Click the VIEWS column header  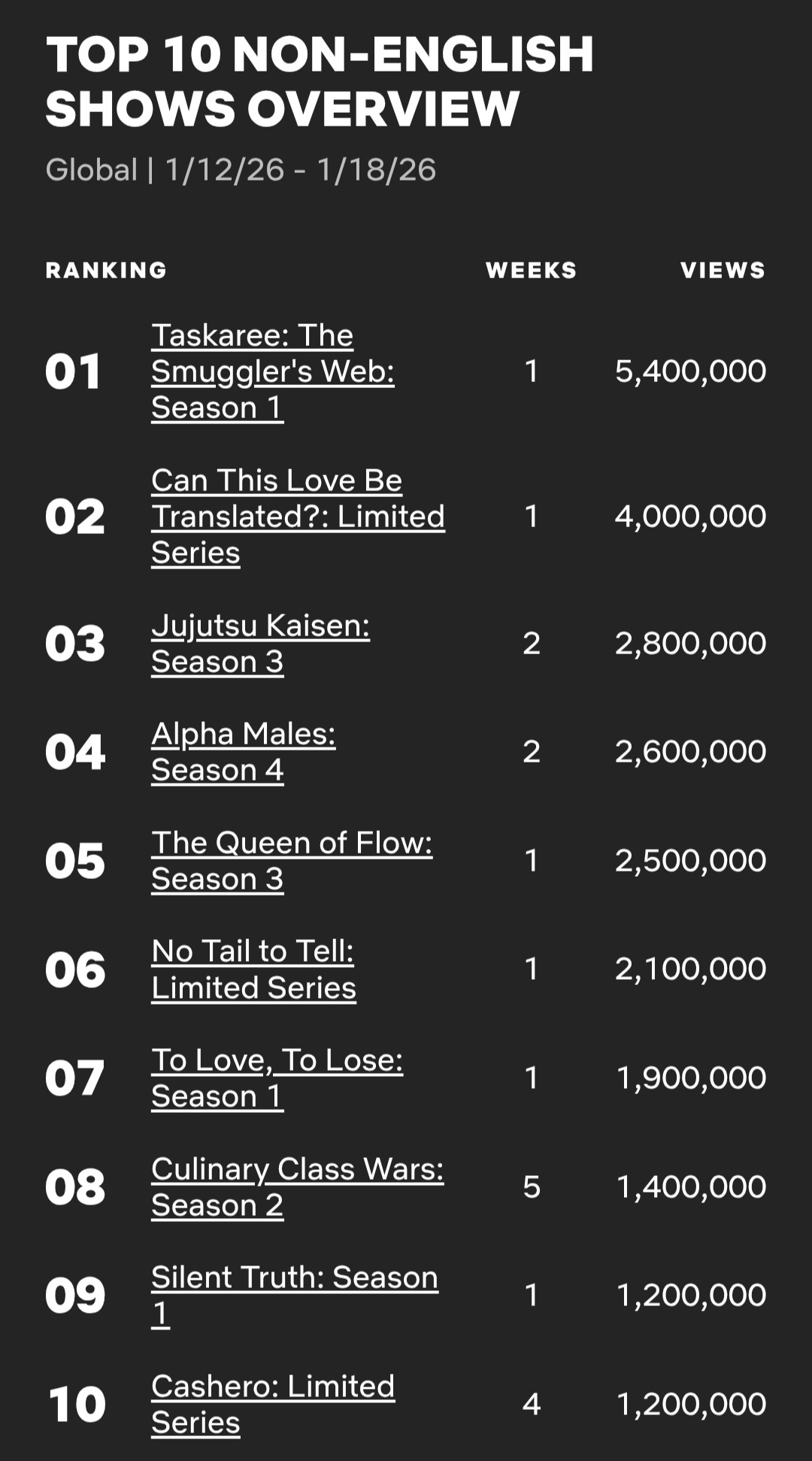pos(723,270)
